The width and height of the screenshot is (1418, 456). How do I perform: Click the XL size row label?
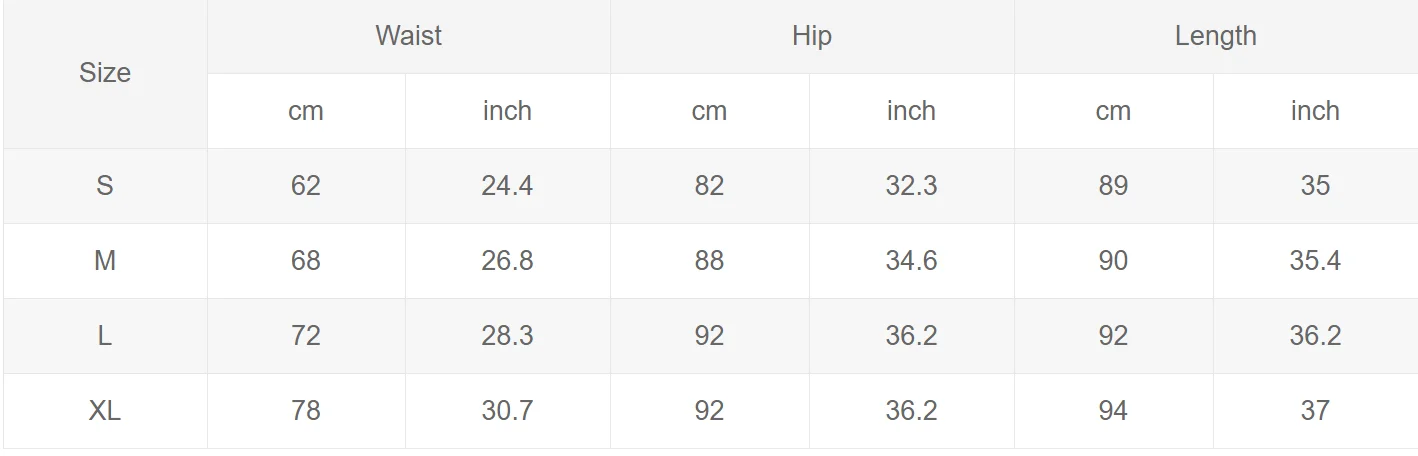[105, 411]
